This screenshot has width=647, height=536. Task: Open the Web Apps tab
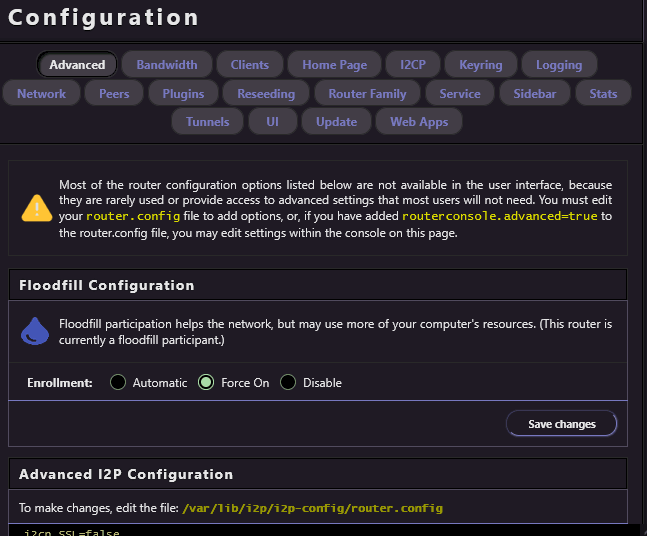click(x=419, y=122)
